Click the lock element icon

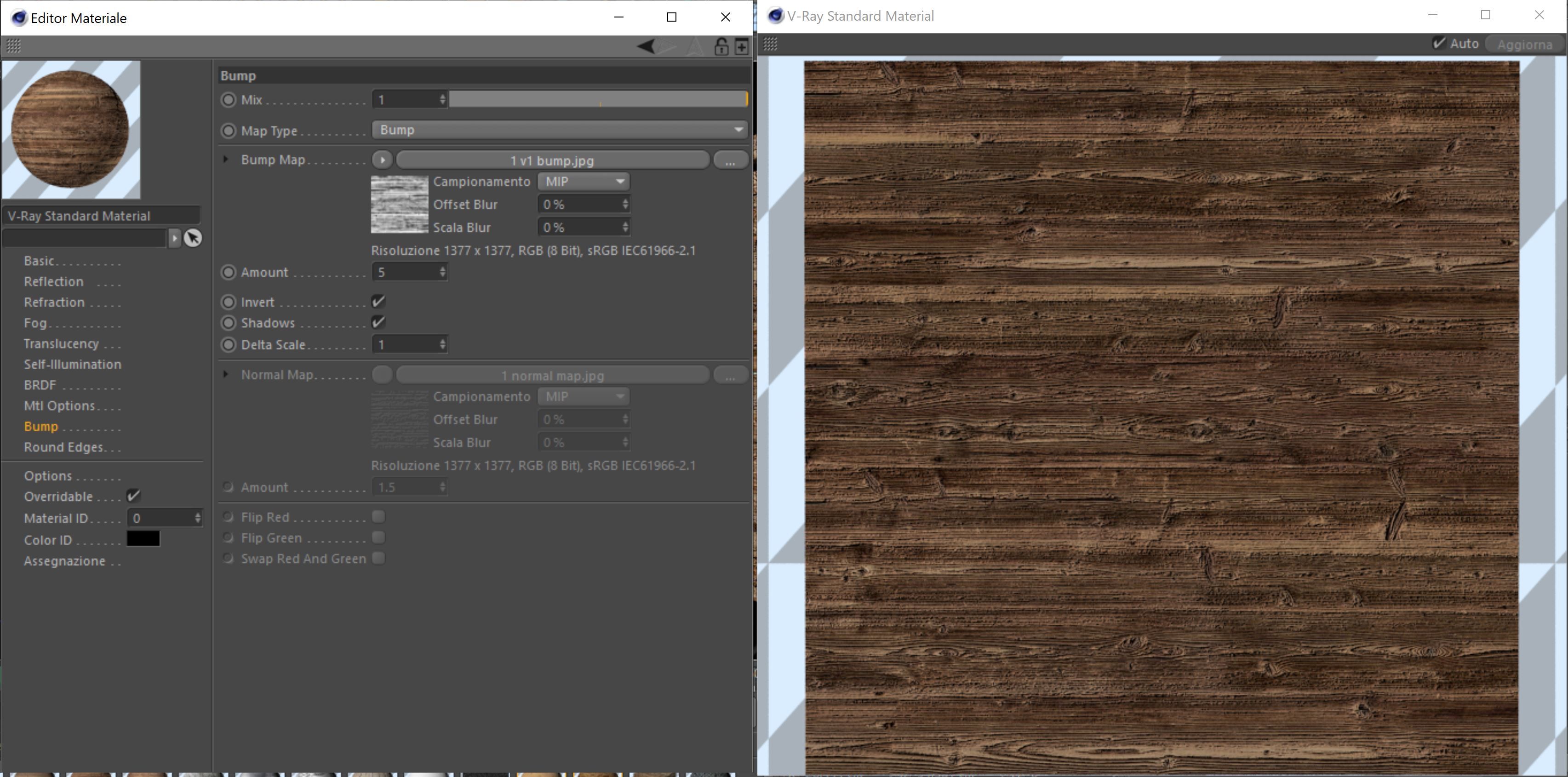pyautogui.click(x=721, y=46)
